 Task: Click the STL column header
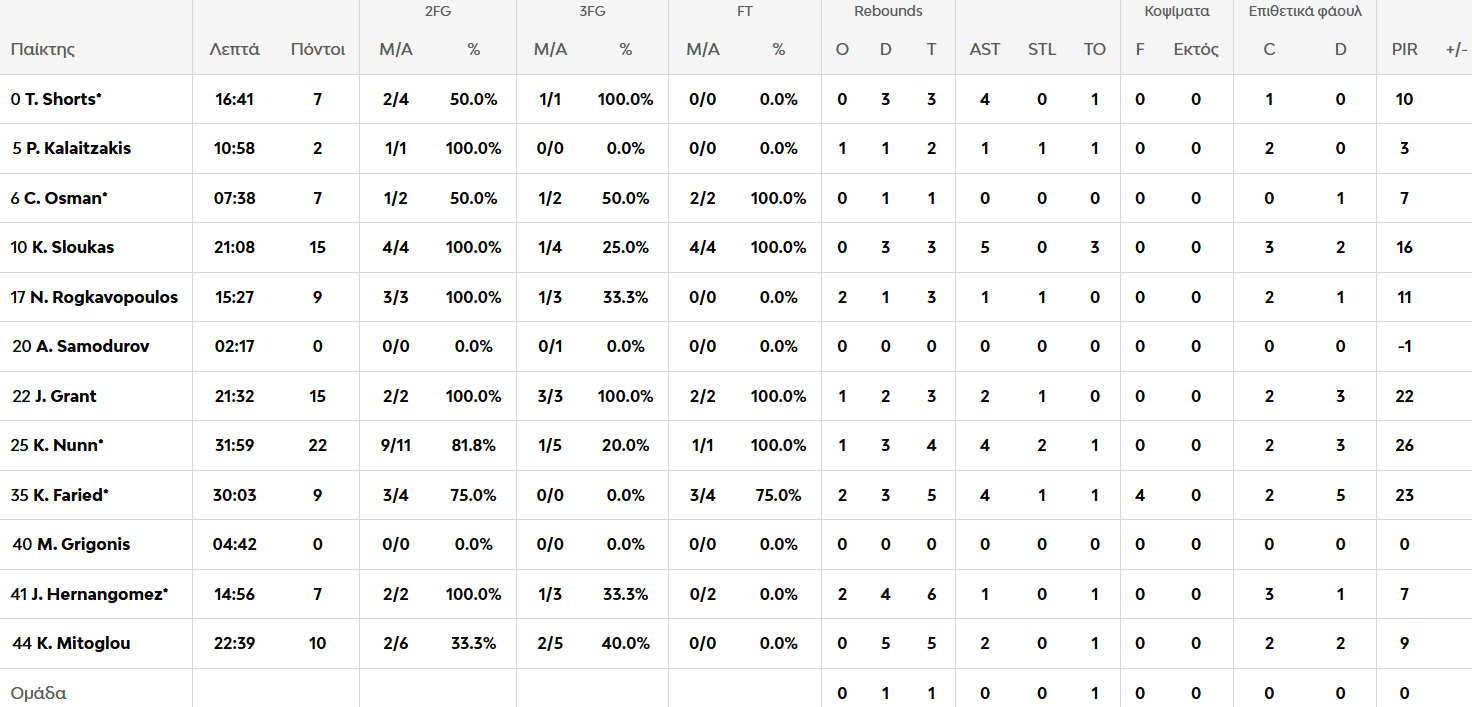tap(1041, 49)
